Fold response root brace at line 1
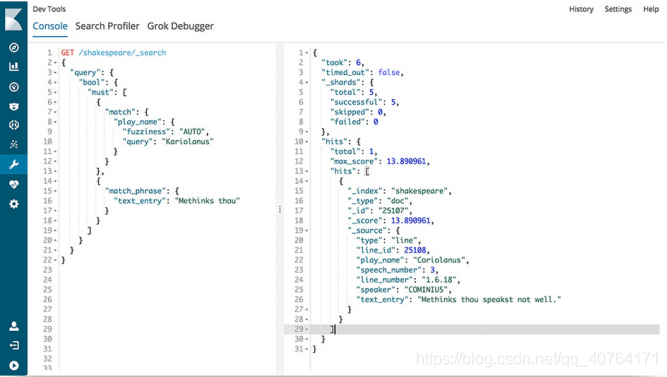 tap(306, 53)
